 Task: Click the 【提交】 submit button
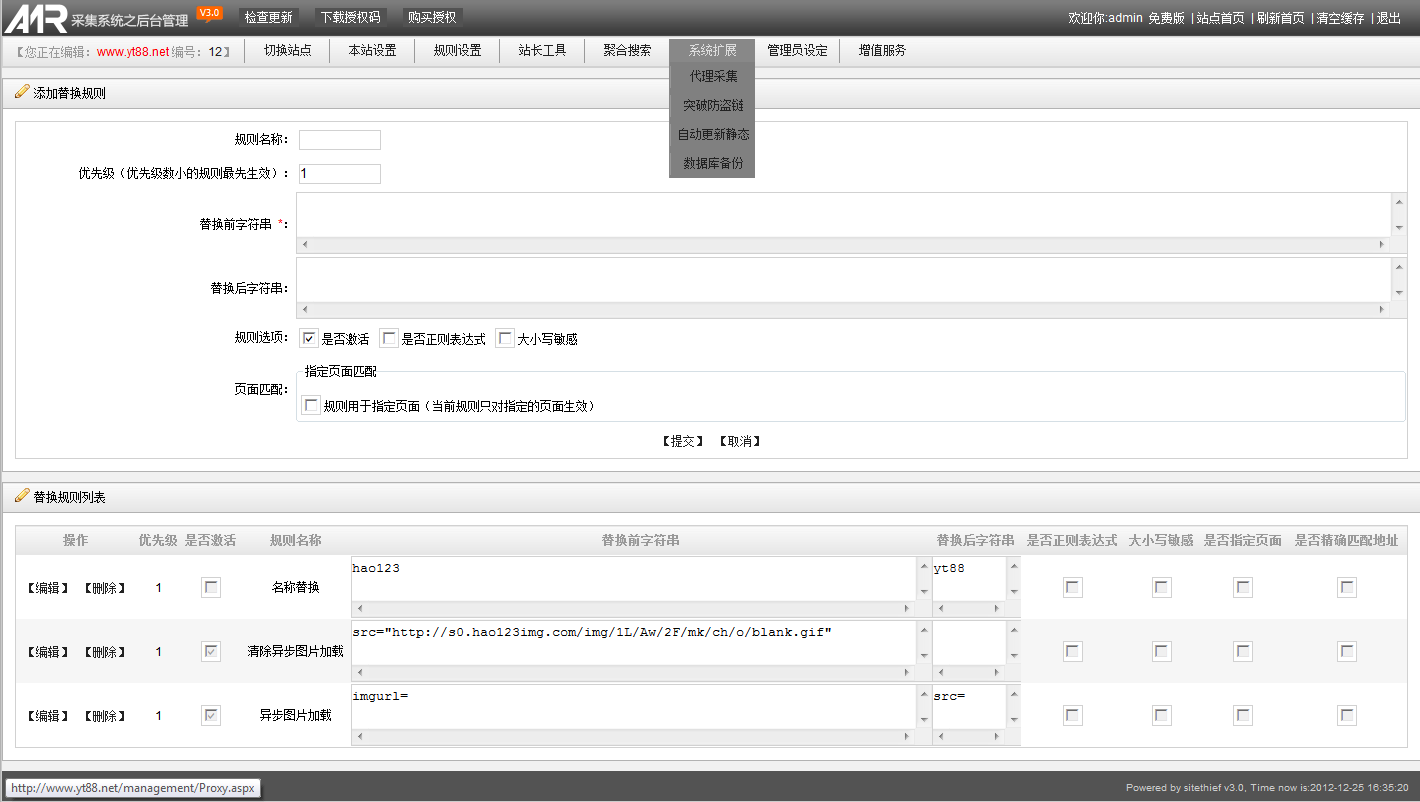(683, 441)
